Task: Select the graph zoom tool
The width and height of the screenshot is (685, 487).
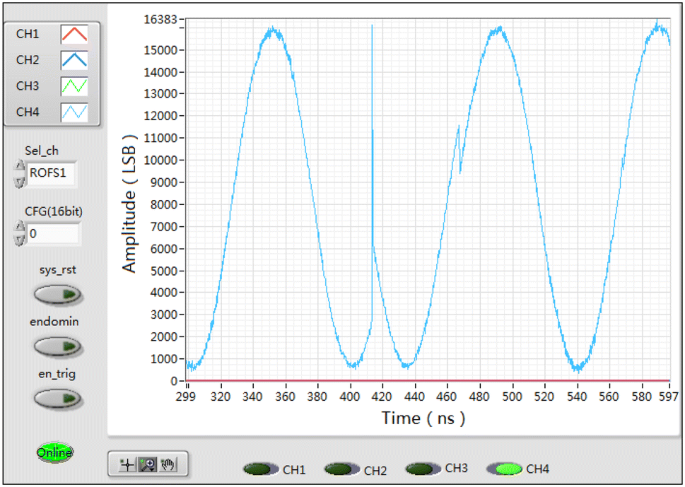Action: tap(148, 465)
